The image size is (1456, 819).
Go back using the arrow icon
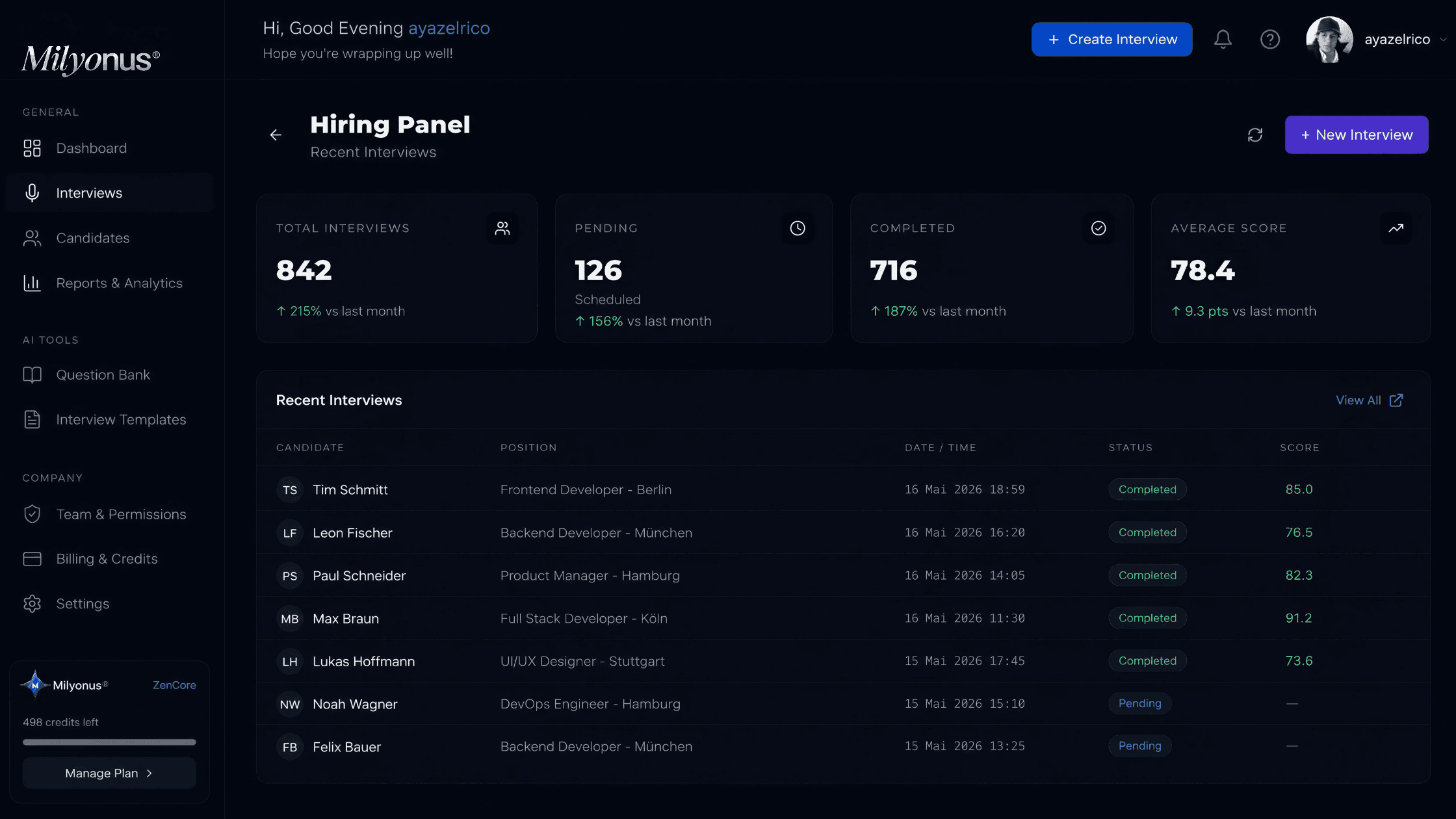276,135
